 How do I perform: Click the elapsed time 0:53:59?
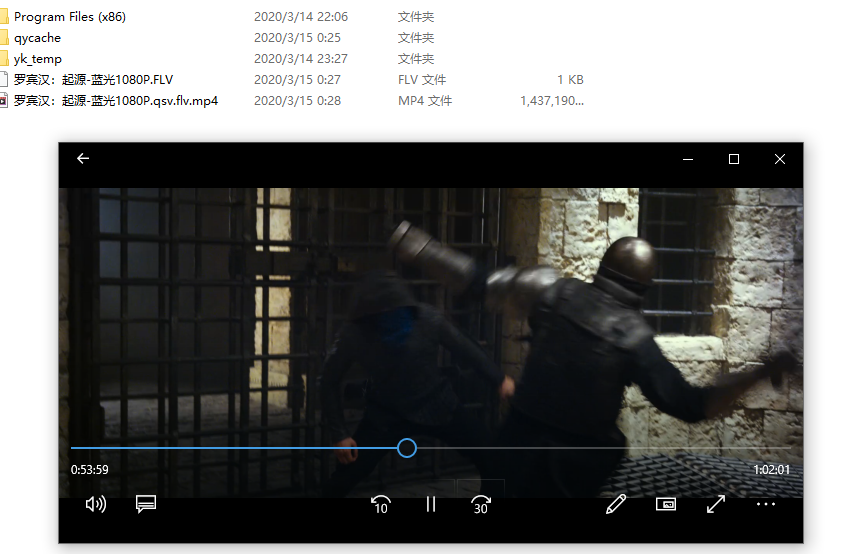(90, 470)
